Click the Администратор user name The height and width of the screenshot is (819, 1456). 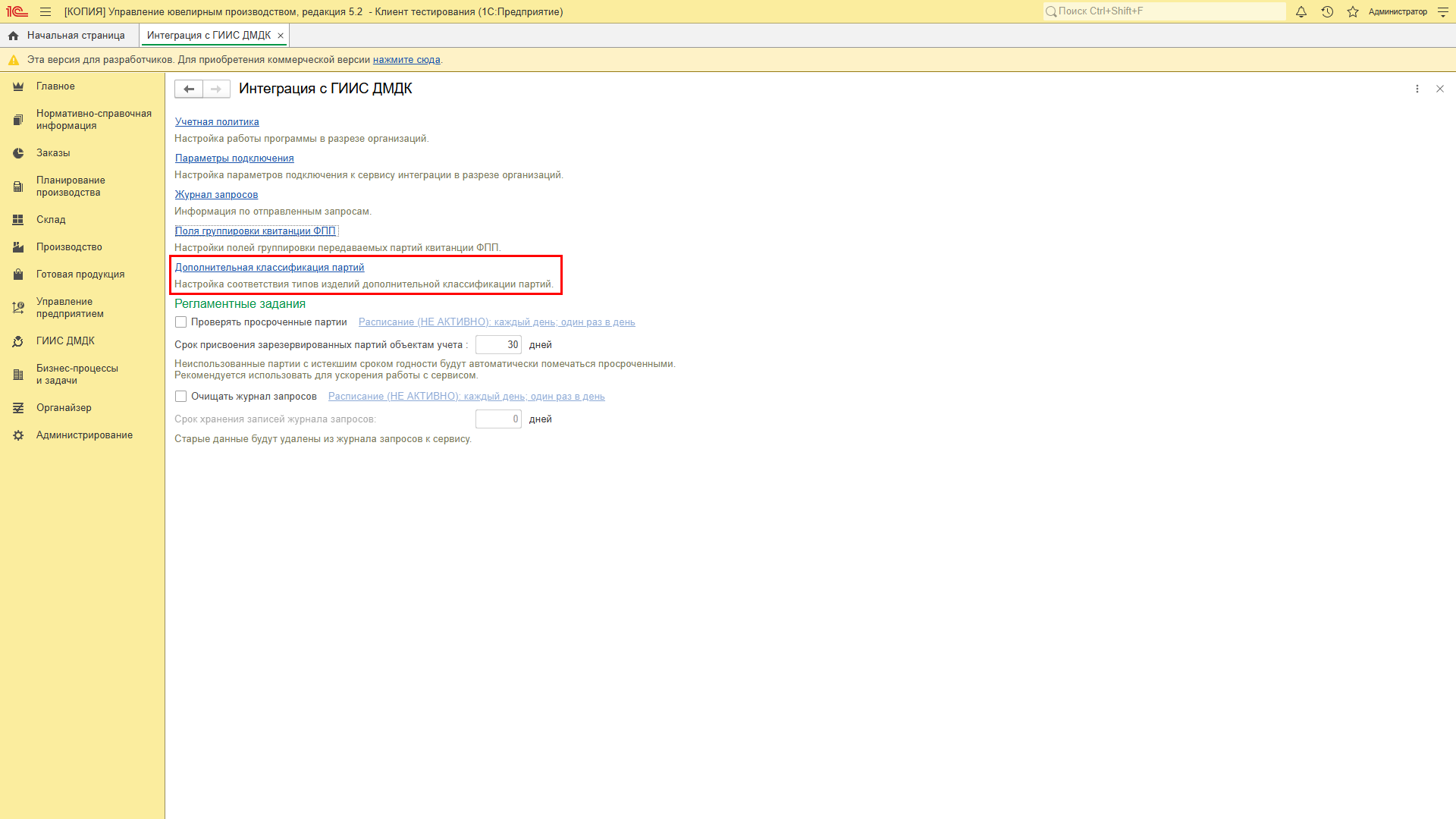click(x=1398, y=11)
